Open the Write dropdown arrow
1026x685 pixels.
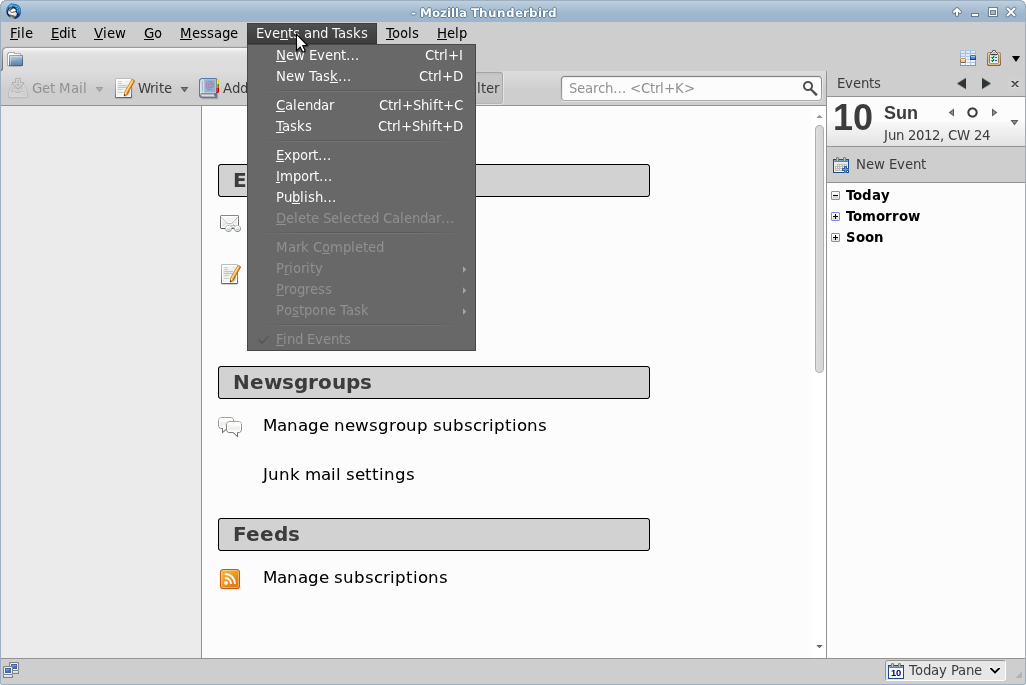185,89
